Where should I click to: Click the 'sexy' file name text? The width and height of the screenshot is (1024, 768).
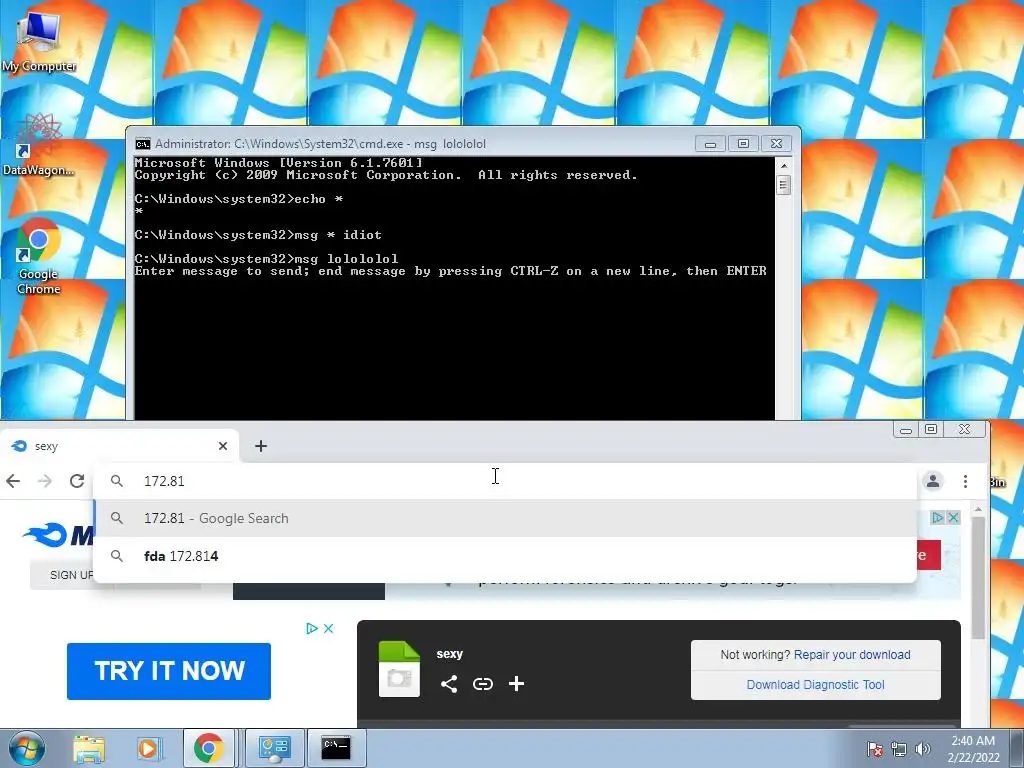[x=449, y=654]
